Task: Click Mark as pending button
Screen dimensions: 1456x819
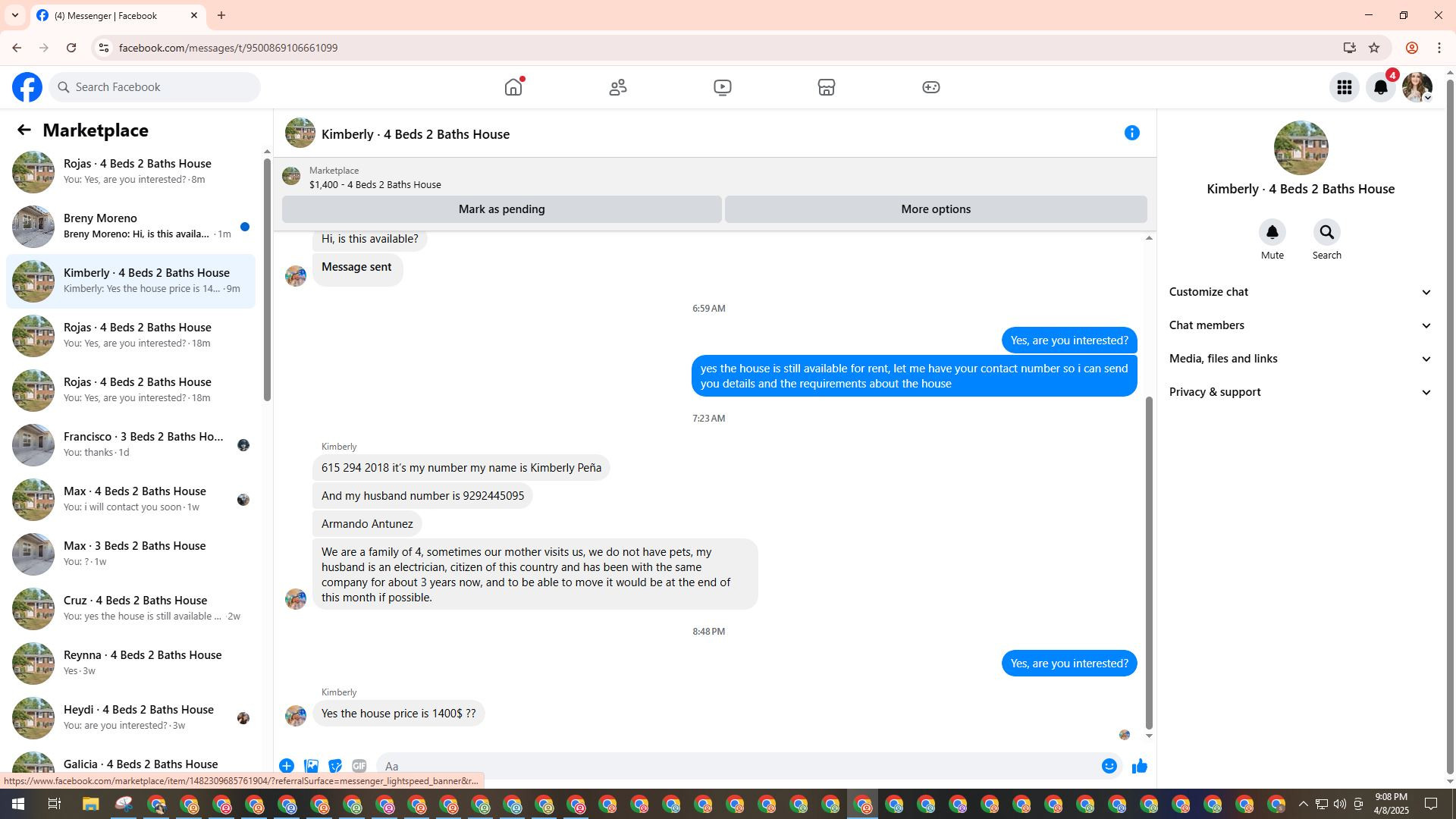Action: [501, 209]
